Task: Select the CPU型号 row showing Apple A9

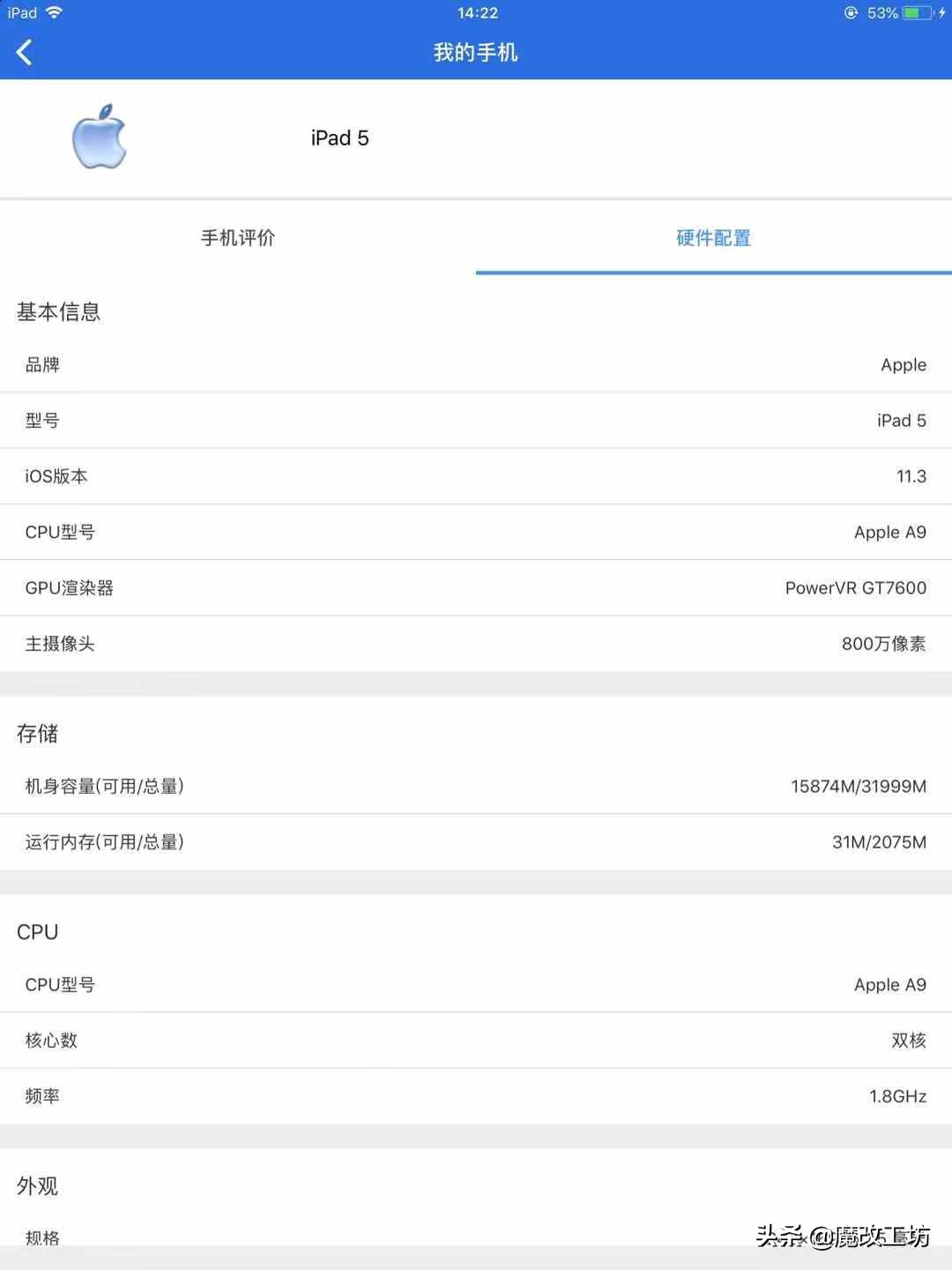Action: pos(476,532)
